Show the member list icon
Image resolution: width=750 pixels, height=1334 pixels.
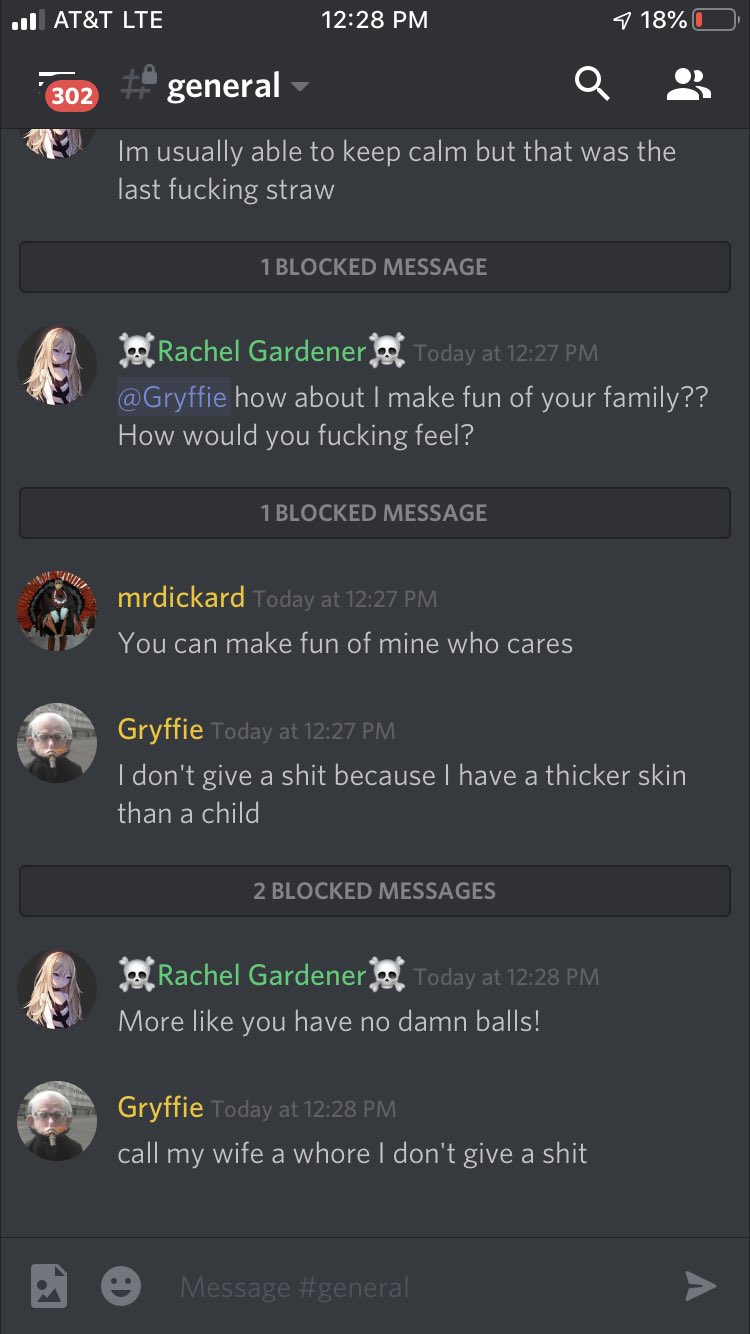point(688,85)
